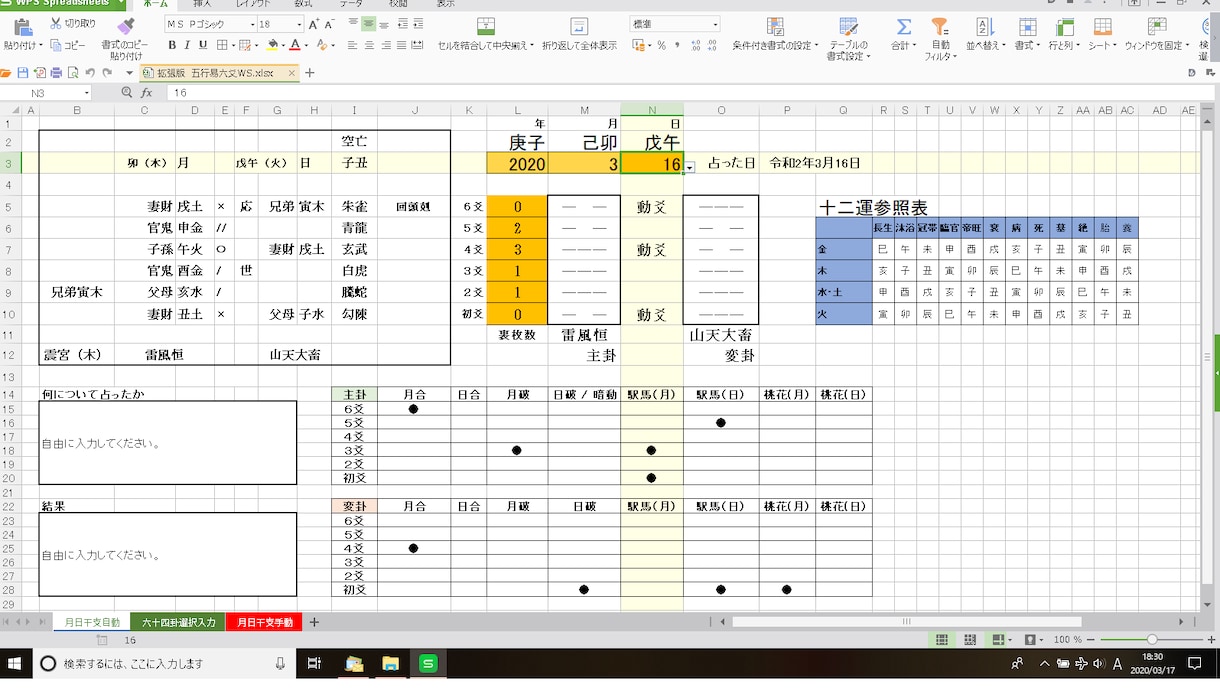Toggle bold formatting
Viewport: 1220px width, 691px height.
(x=172, y=45)
